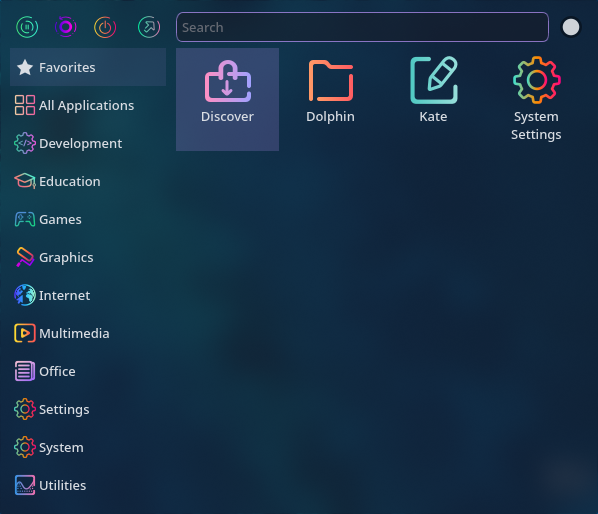
Task: Select the Favorites category
Action: click(x=88, y=67)
